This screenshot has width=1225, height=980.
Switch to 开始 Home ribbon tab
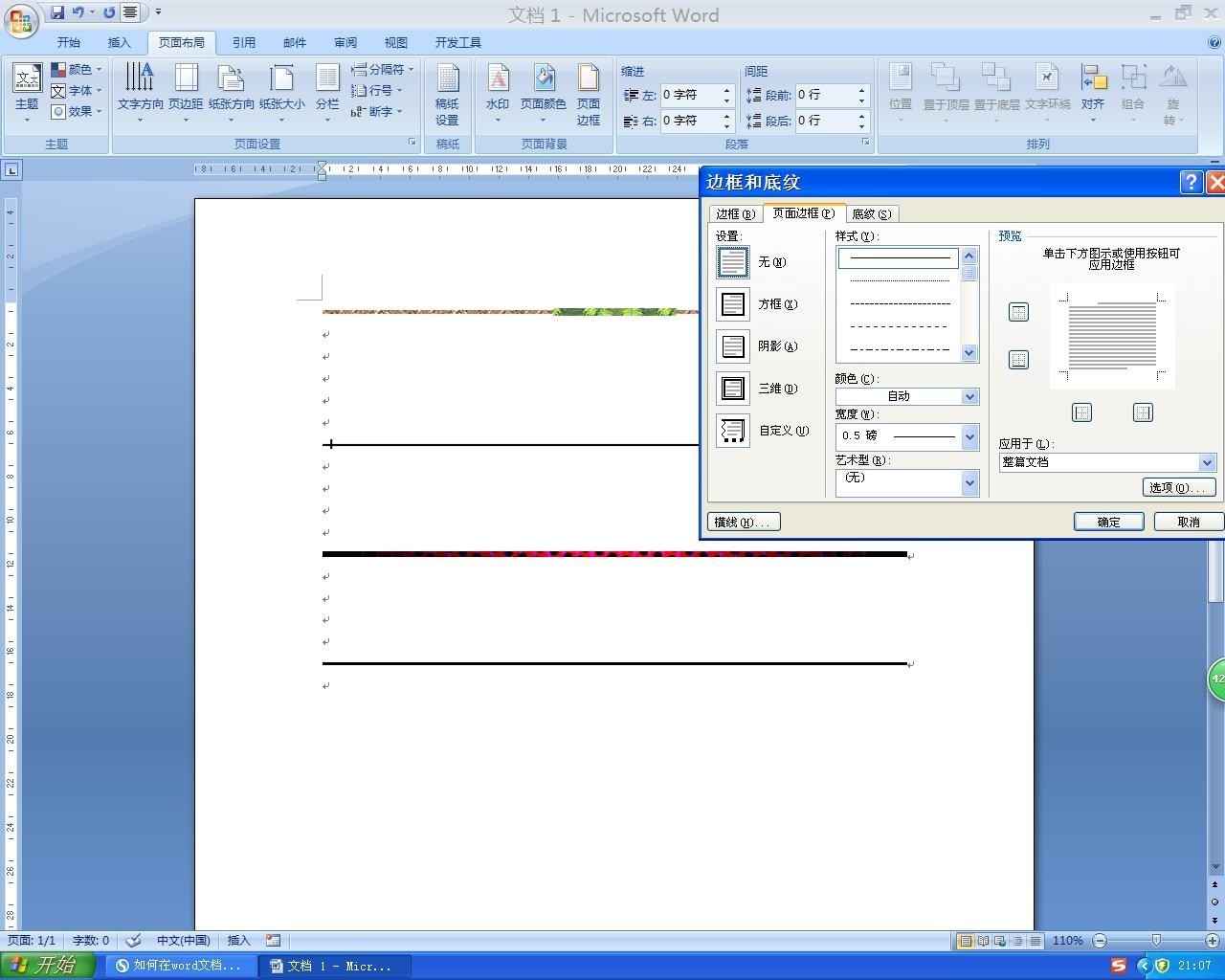tap(69, 43)
